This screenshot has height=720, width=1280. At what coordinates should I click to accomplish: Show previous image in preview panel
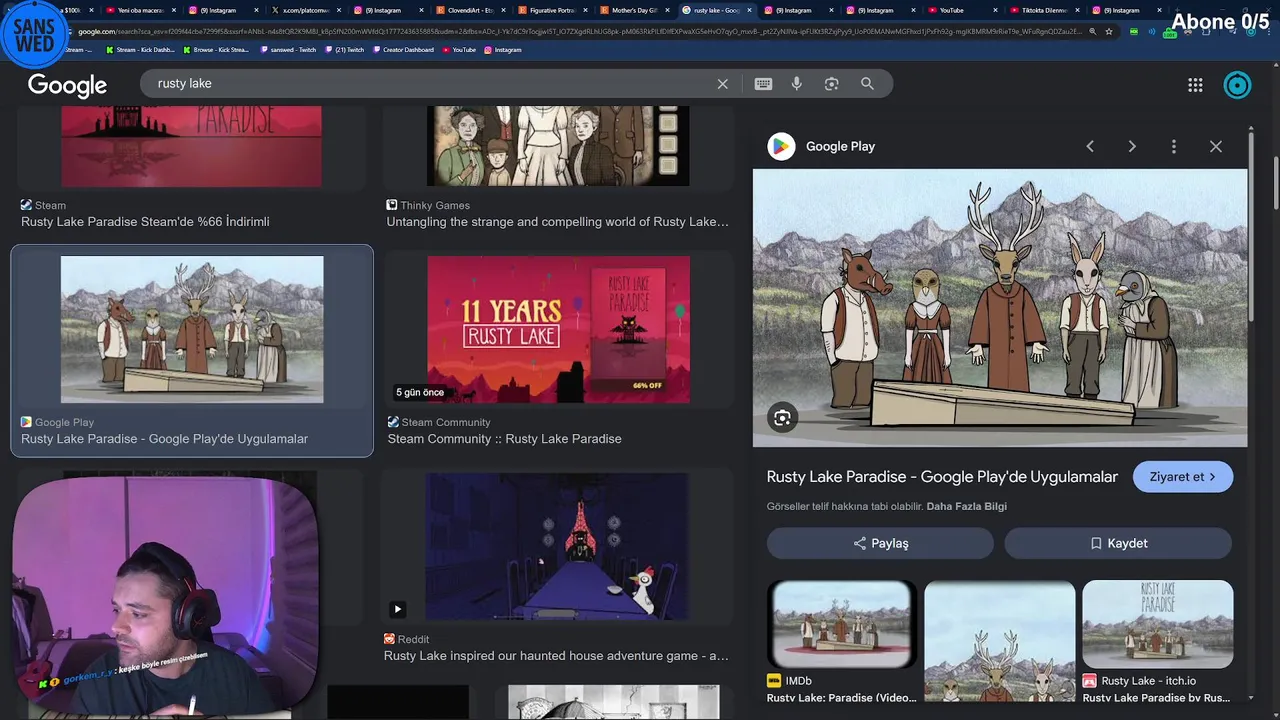coord(1090,146)
